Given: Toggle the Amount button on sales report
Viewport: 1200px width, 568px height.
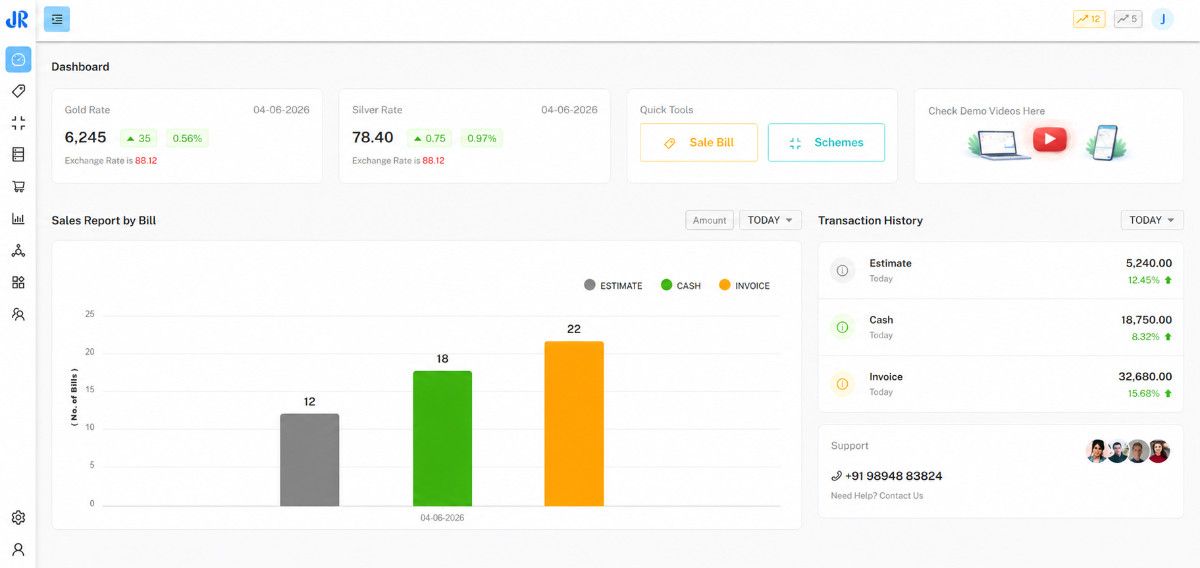Looking at the screenshot, I should tap(710, 220).
